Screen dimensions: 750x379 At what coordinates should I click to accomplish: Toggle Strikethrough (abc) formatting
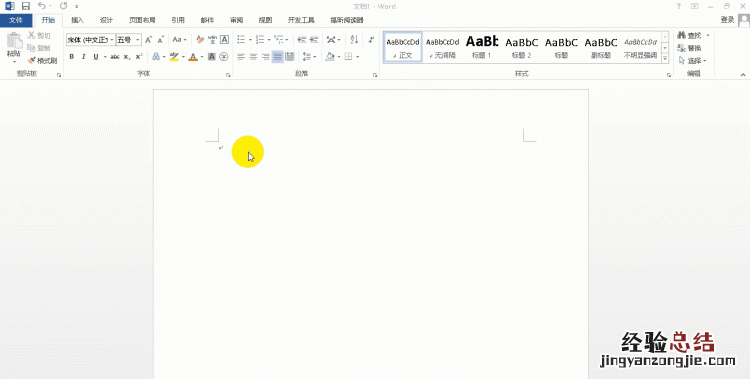[x=115, y=56]
